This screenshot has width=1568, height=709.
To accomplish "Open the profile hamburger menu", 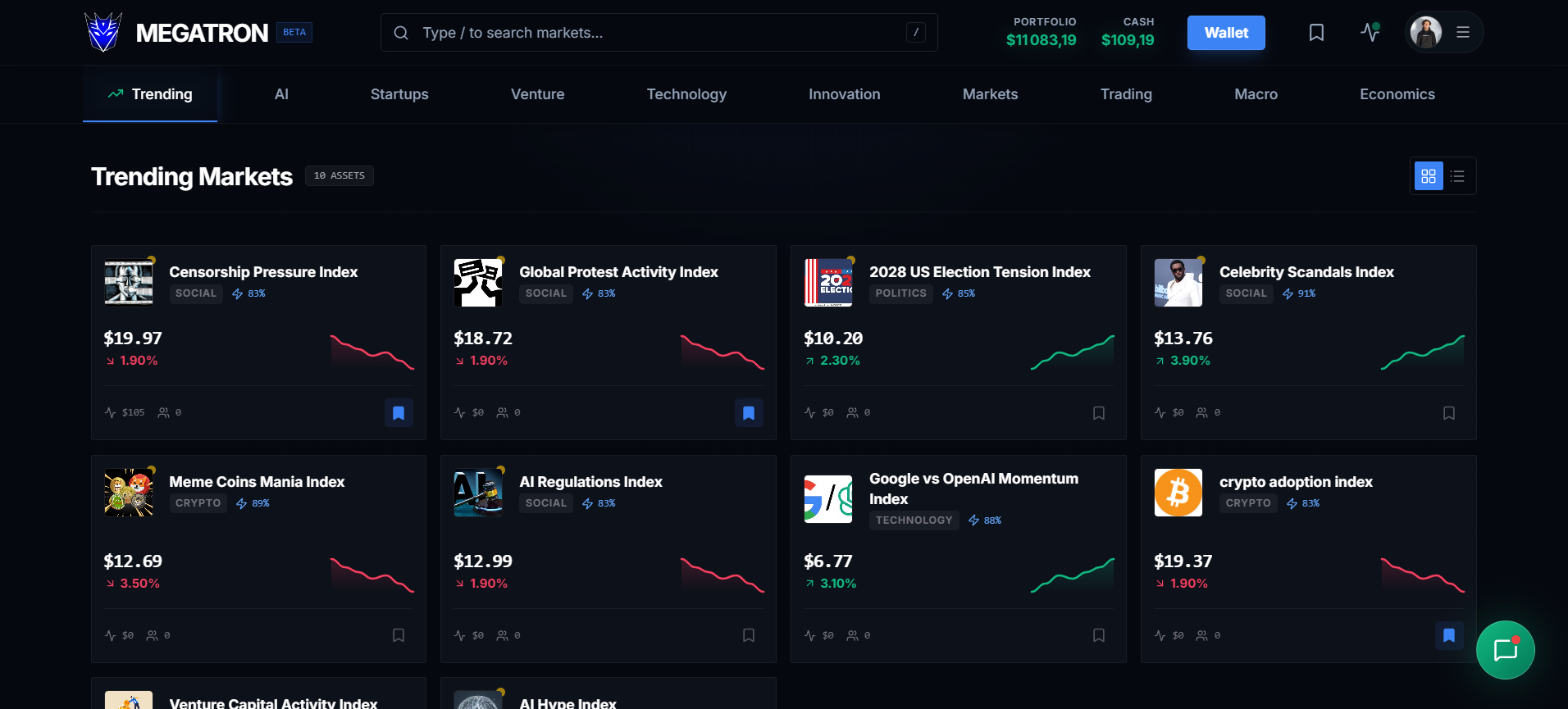I will coord(1463,33).
